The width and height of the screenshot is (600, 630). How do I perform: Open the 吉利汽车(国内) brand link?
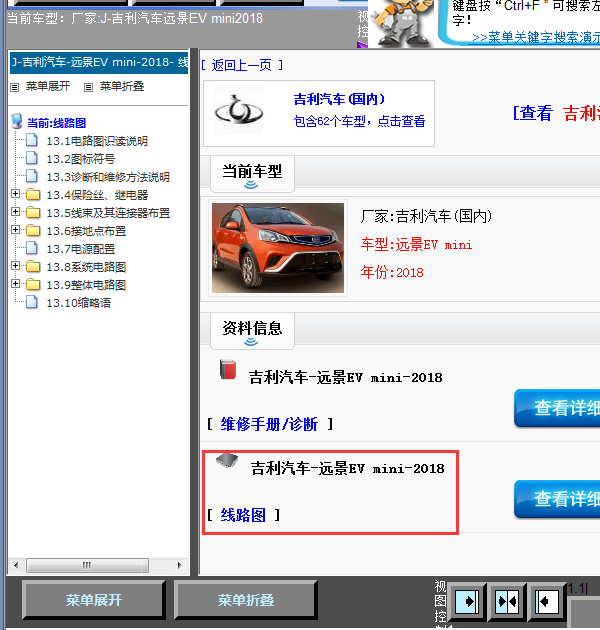pos(339,99)
